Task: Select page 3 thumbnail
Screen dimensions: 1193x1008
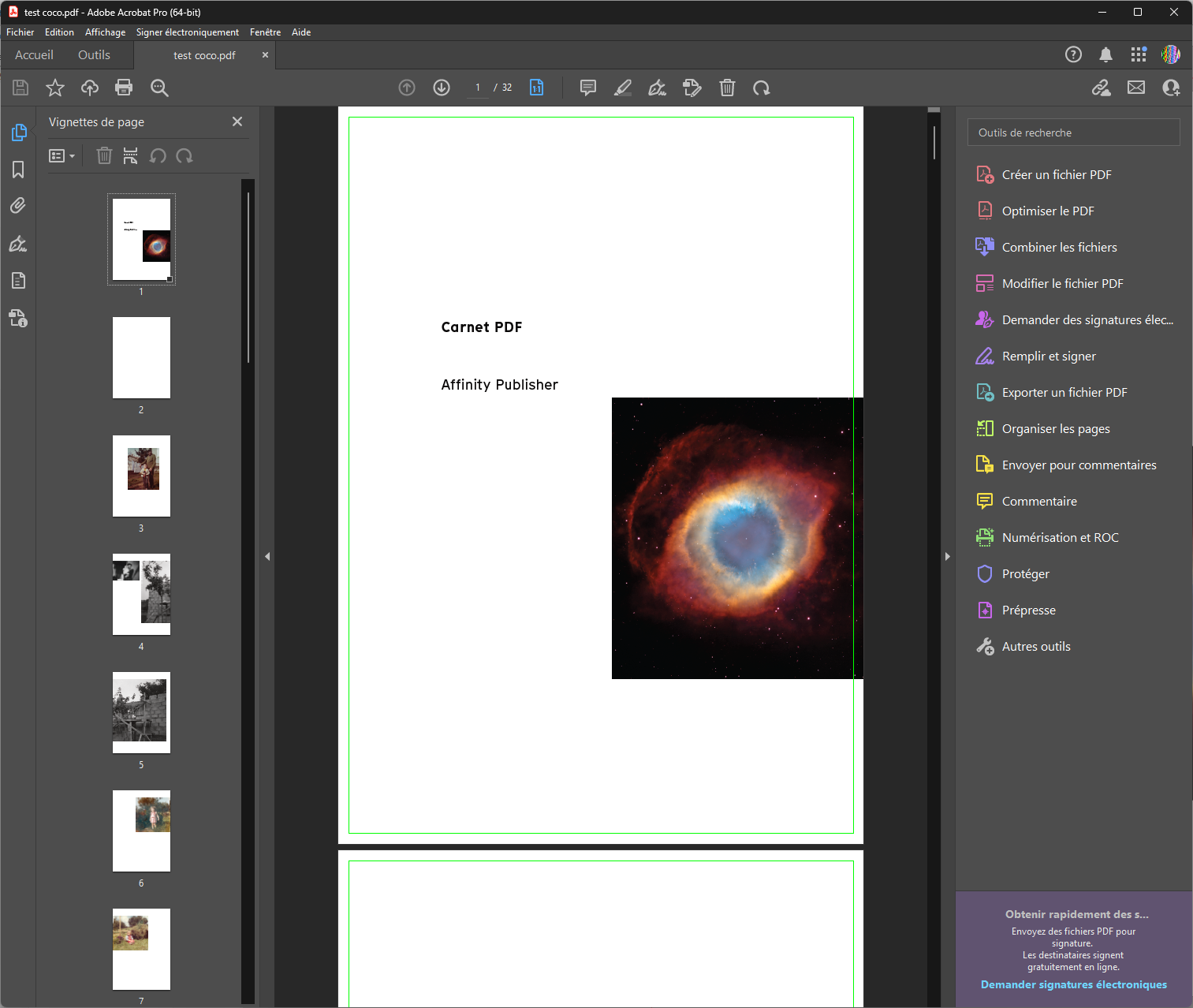Action: pos(141,476)
